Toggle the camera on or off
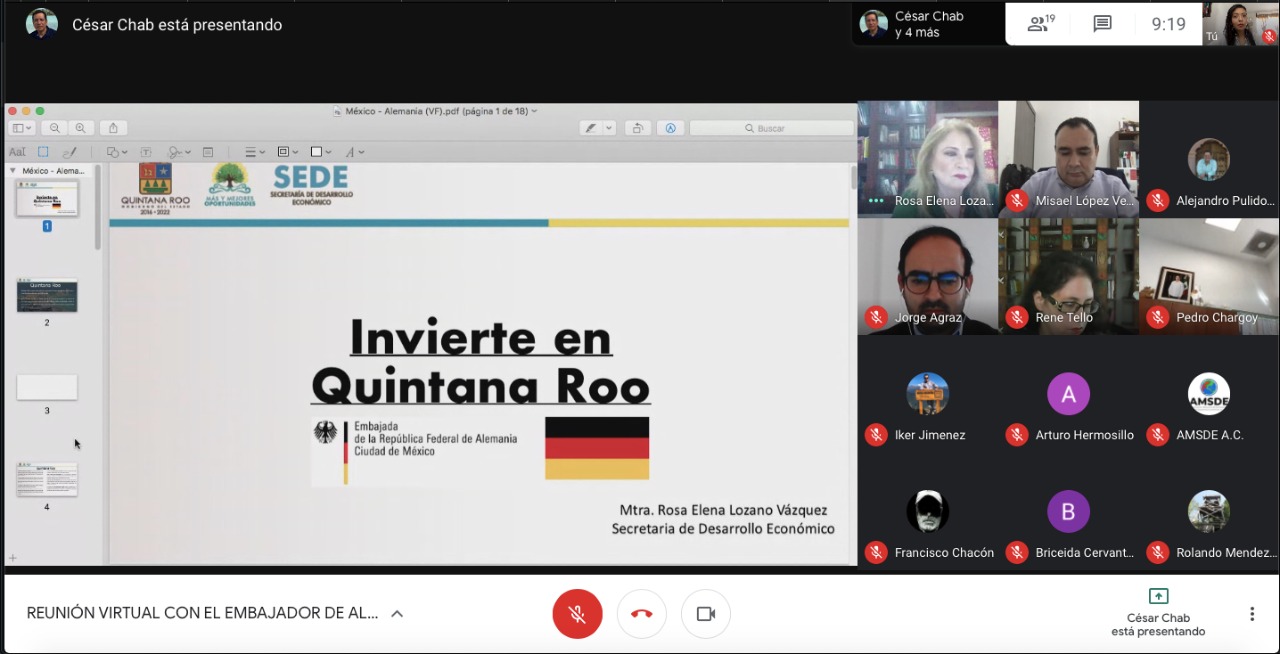 pos(705,614)
